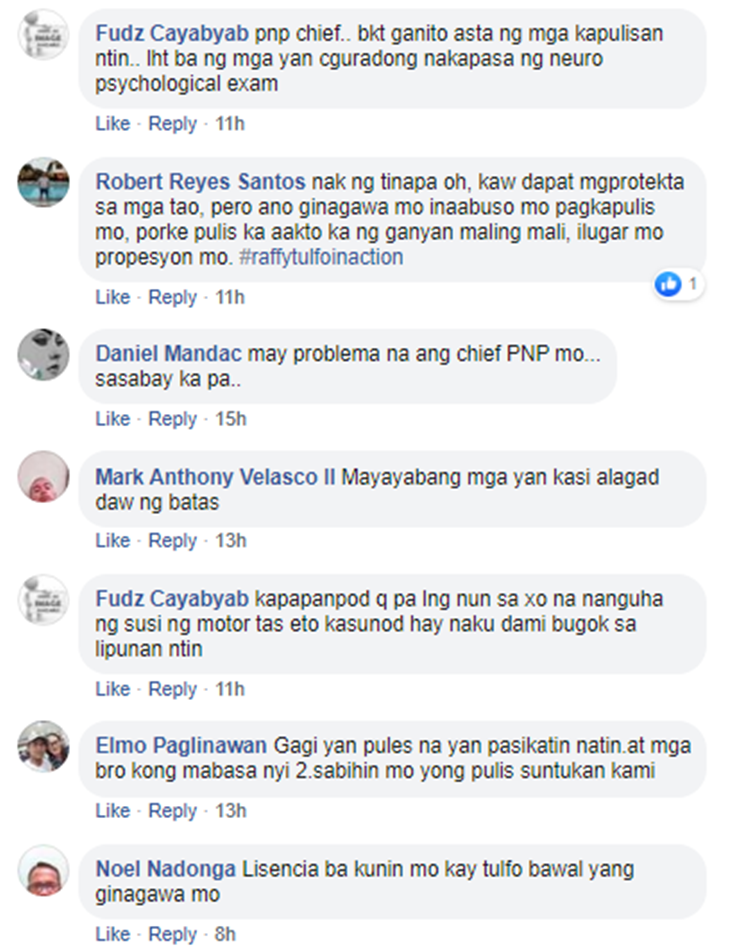
Task: Open Daniel Mandac's avatar
Action: (43, 355)
